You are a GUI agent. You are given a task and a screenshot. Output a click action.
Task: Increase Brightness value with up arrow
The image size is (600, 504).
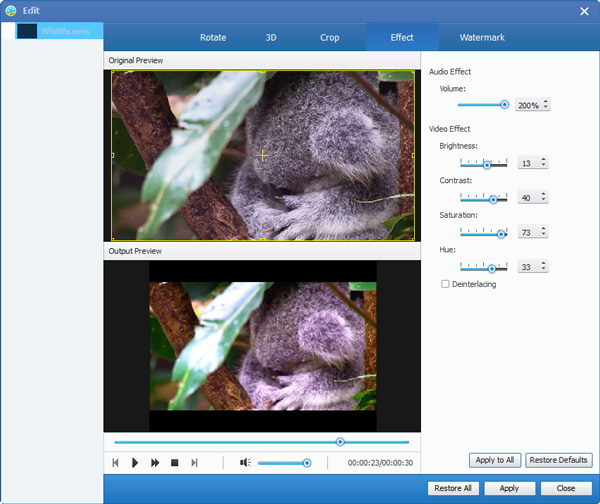click(543, 159)
